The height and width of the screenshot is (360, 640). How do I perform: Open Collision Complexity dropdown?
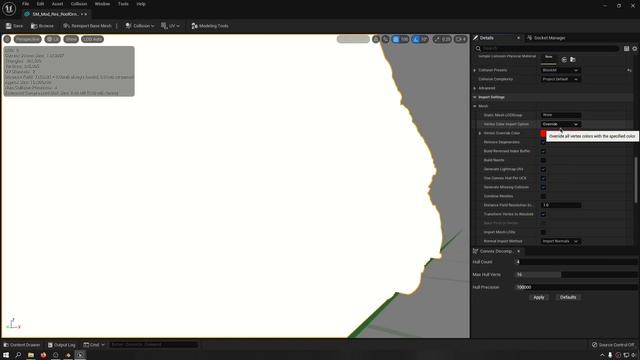[x=560, y=79]
